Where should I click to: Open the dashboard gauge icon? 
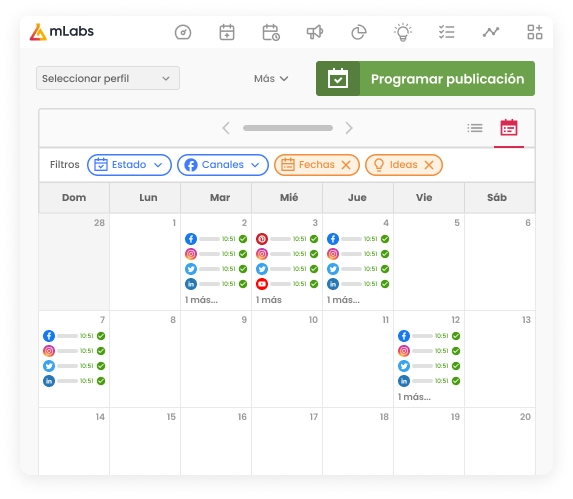183,32
